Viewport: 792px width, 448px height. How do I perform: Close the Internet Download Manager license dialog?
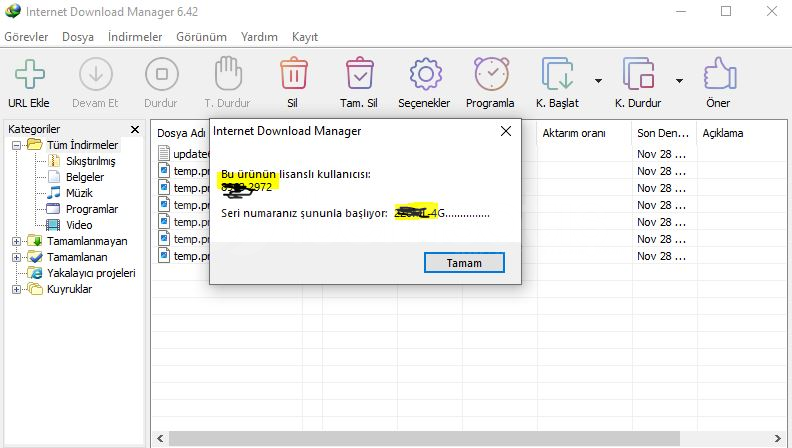506,131
